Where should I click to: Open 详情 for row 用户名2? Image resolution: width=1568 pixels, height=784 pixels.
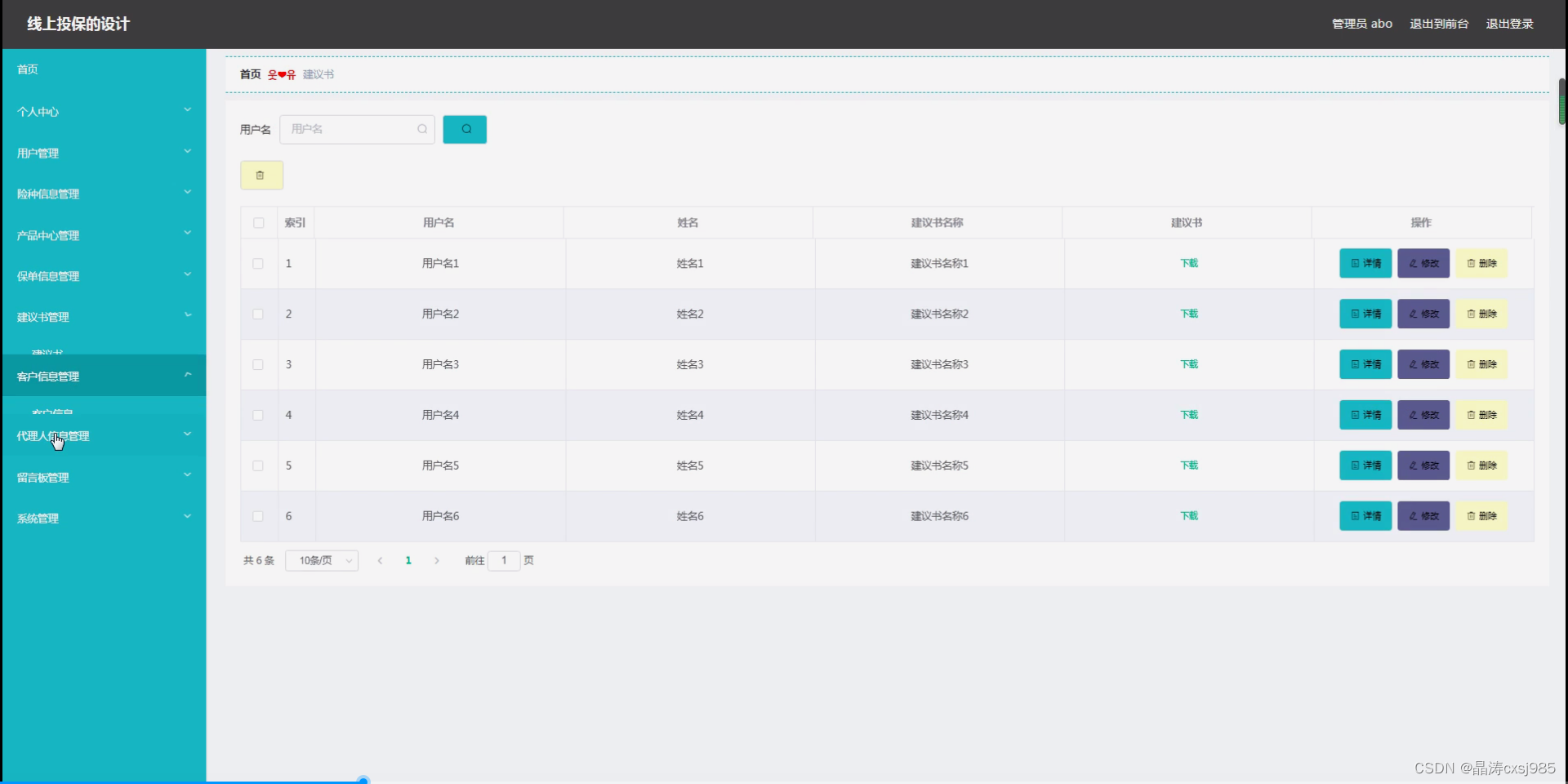[x=1365, y=314]
